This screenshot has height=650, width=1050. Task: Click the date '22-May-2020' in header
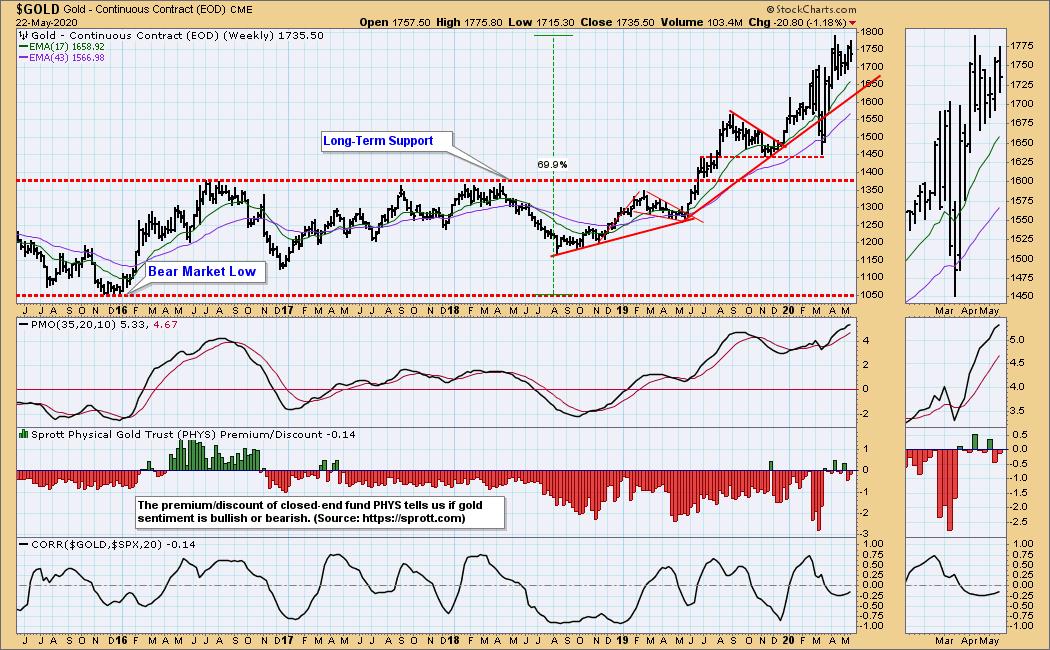coord(47,22)
